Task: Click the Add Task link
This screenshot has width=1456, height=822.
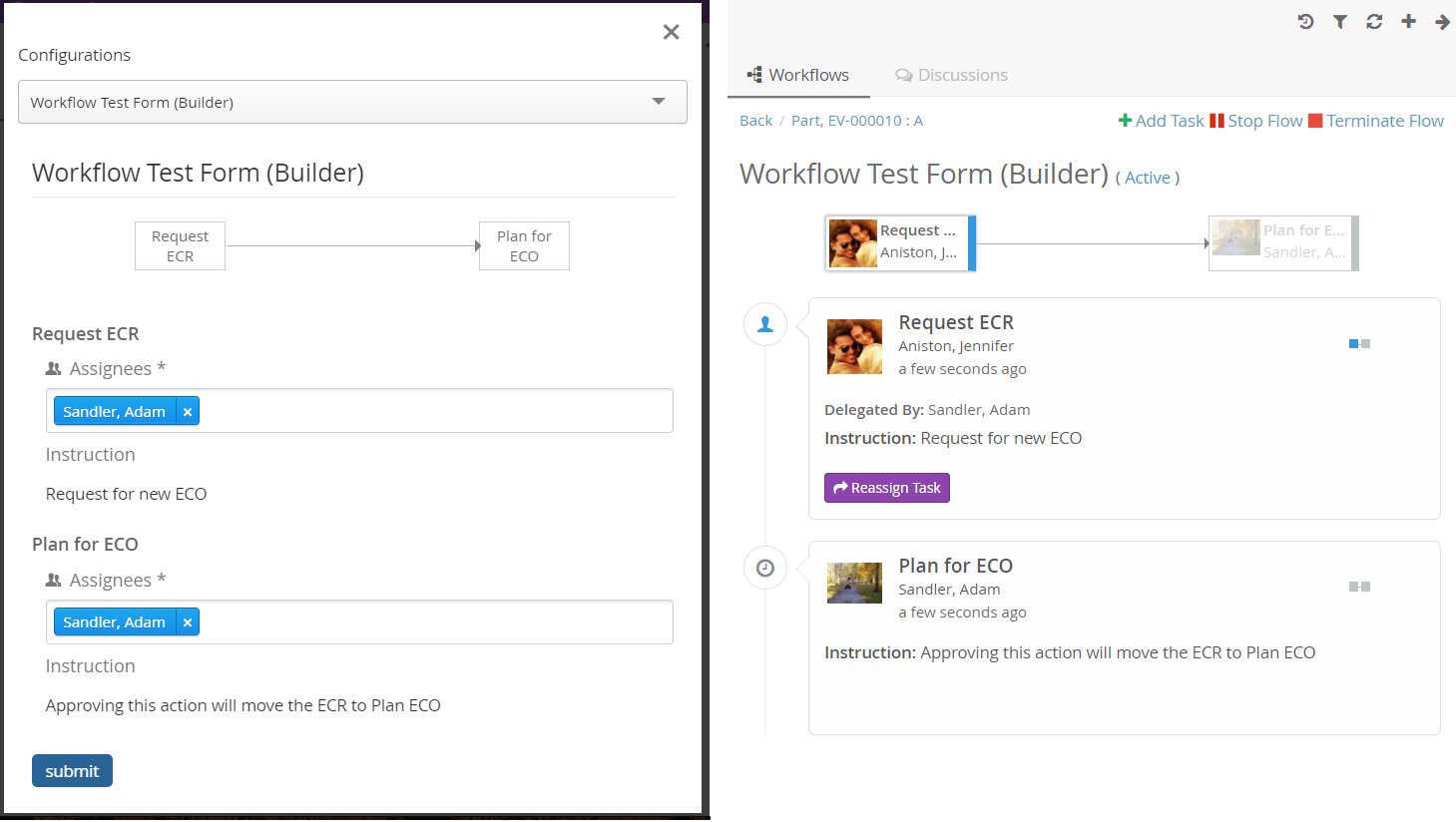Action: [1161, 121]
